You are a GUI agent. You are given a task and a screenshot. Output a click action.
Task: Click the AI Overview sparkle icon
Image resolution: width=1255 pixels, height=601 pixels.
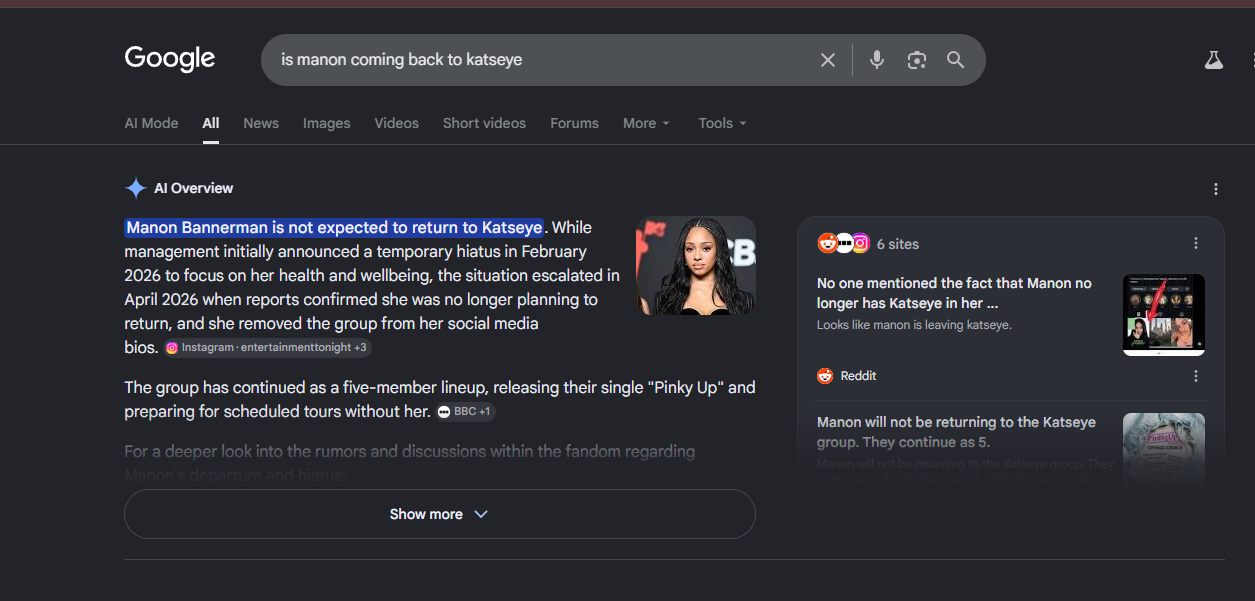(136, 188)
